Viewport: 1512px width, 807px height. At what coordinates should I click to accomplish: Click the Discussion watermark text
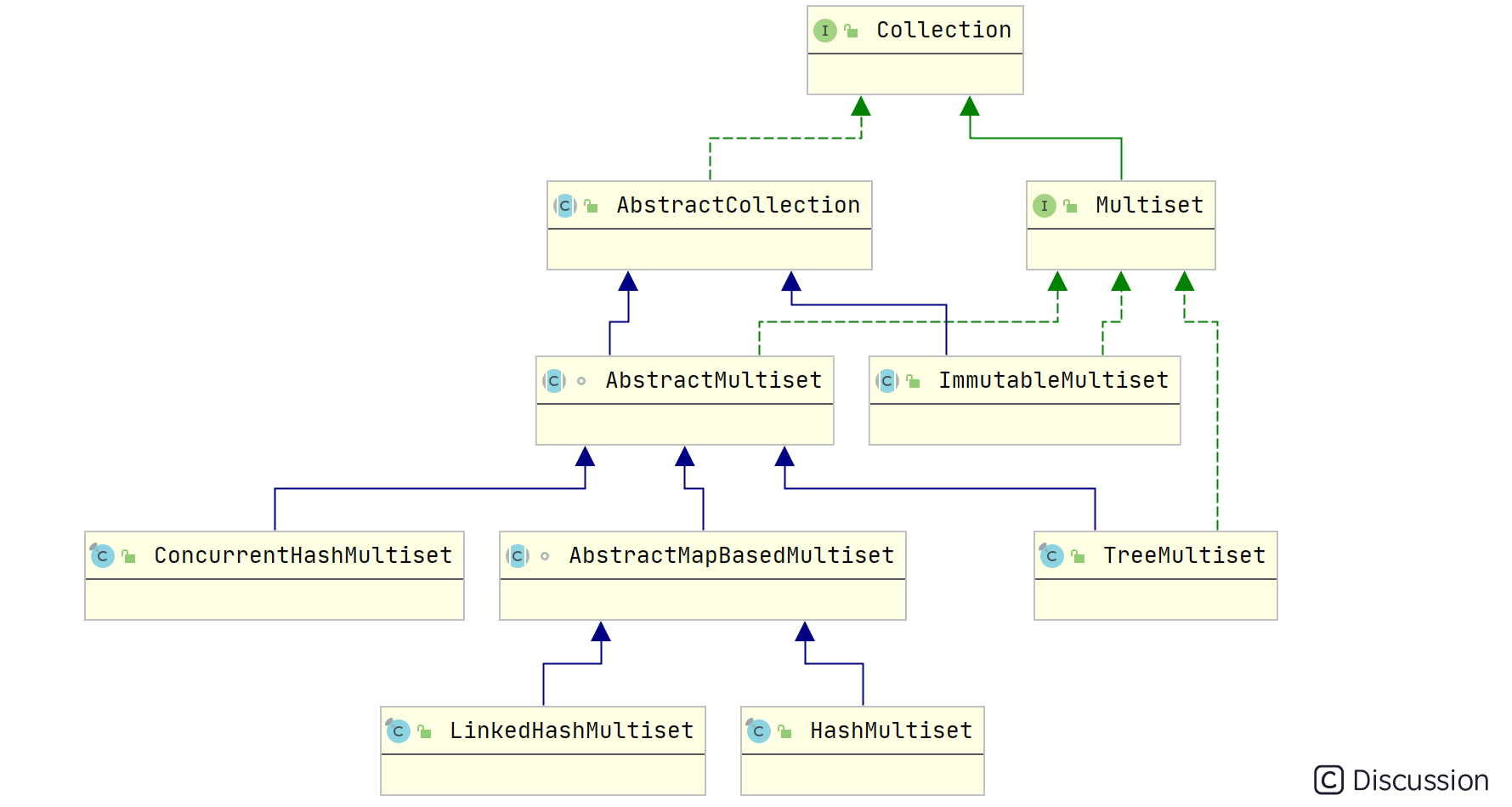tap(1420, 781)
